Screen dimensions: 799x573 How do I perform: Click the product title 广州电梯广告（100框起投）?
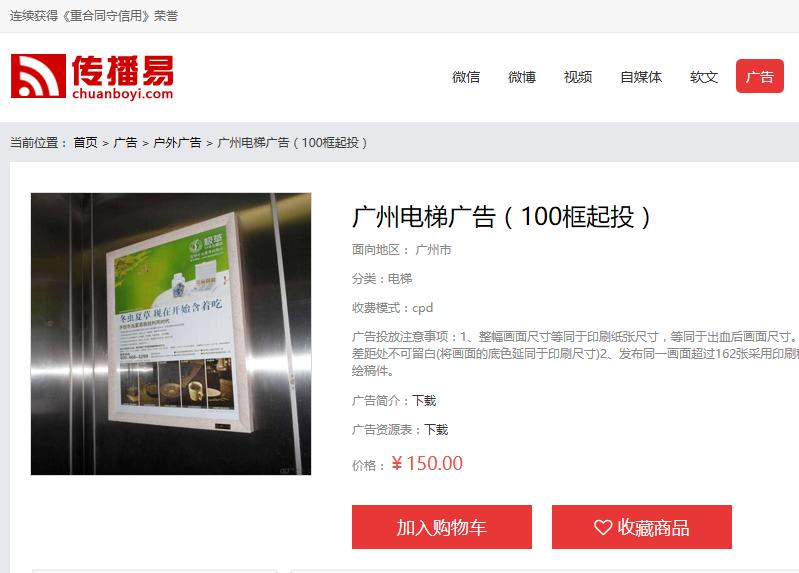click(501, 217)
